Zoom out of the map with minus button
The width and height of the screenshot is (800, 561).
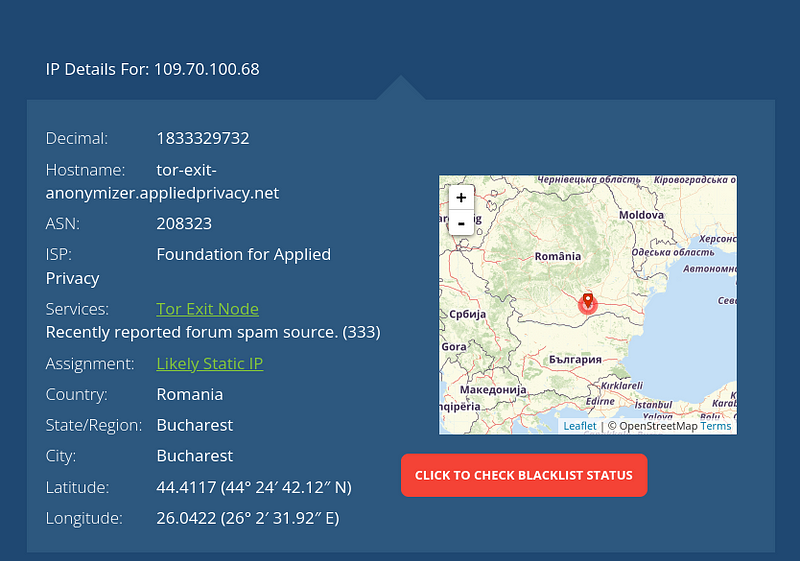(x=461, y=223)
